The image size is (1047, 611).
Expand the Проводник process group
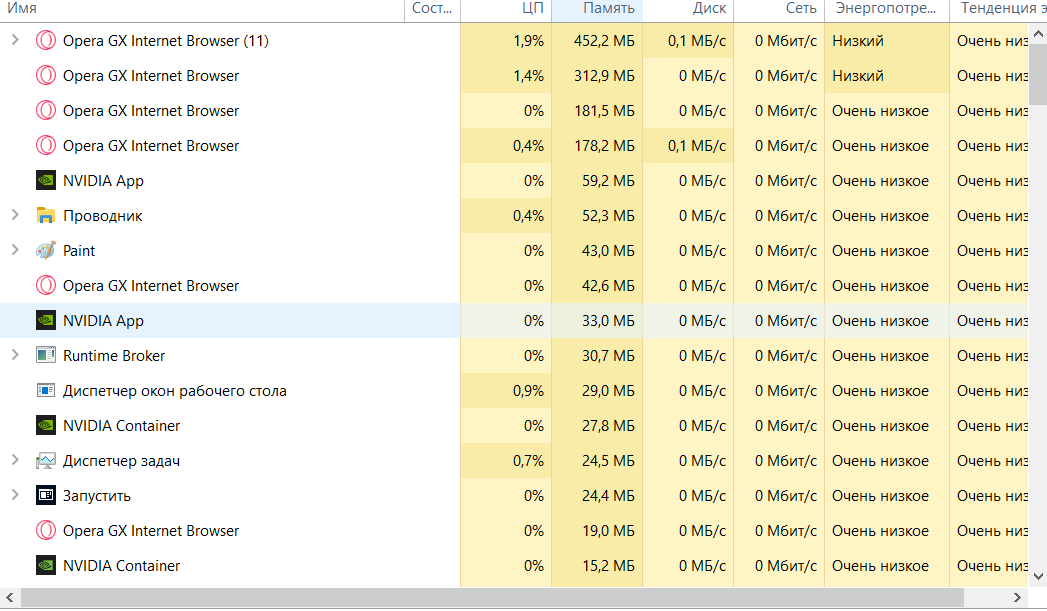click(x=15, y=216)
